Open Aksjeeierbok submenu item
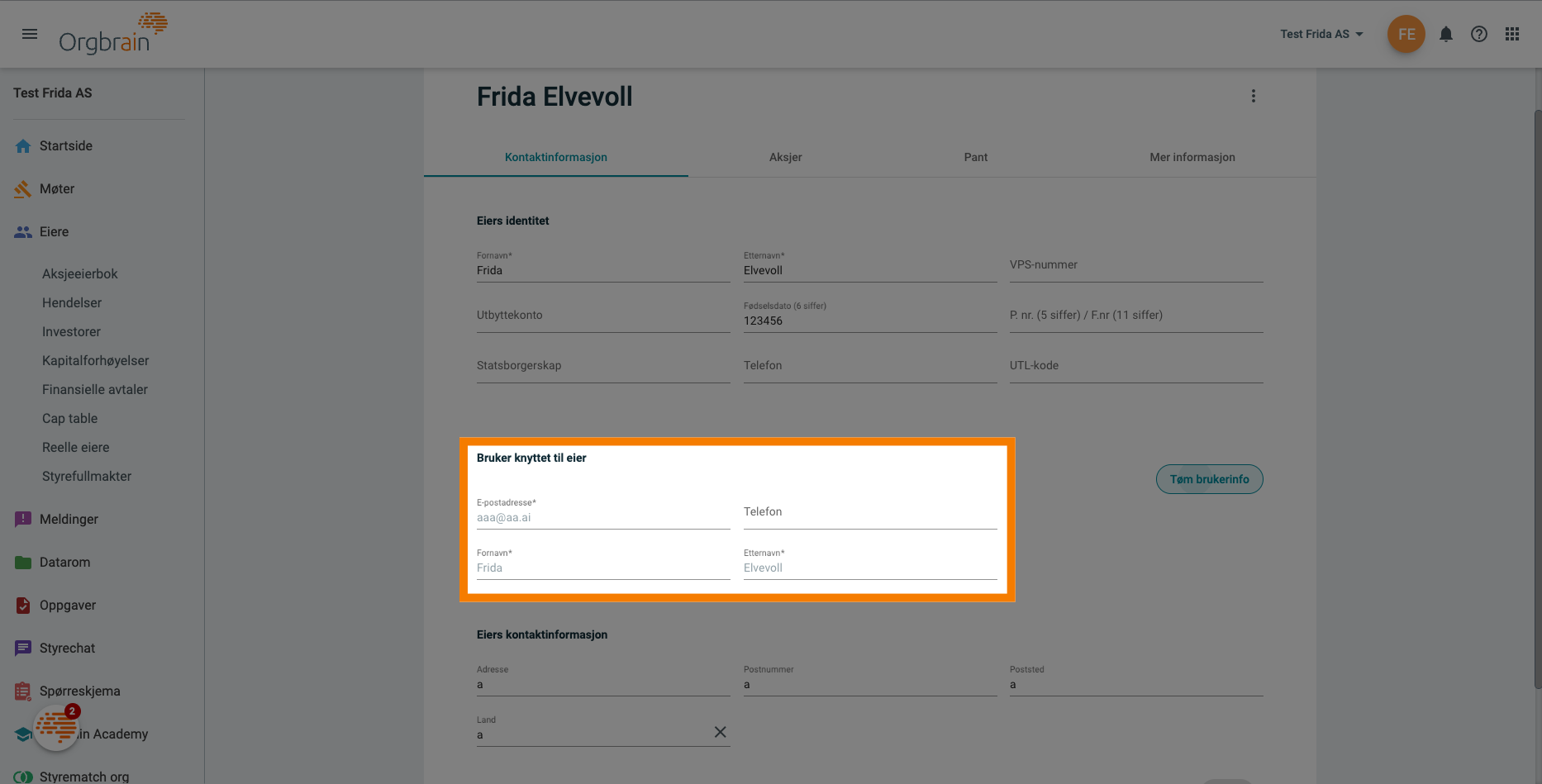 tap(80, 274)
